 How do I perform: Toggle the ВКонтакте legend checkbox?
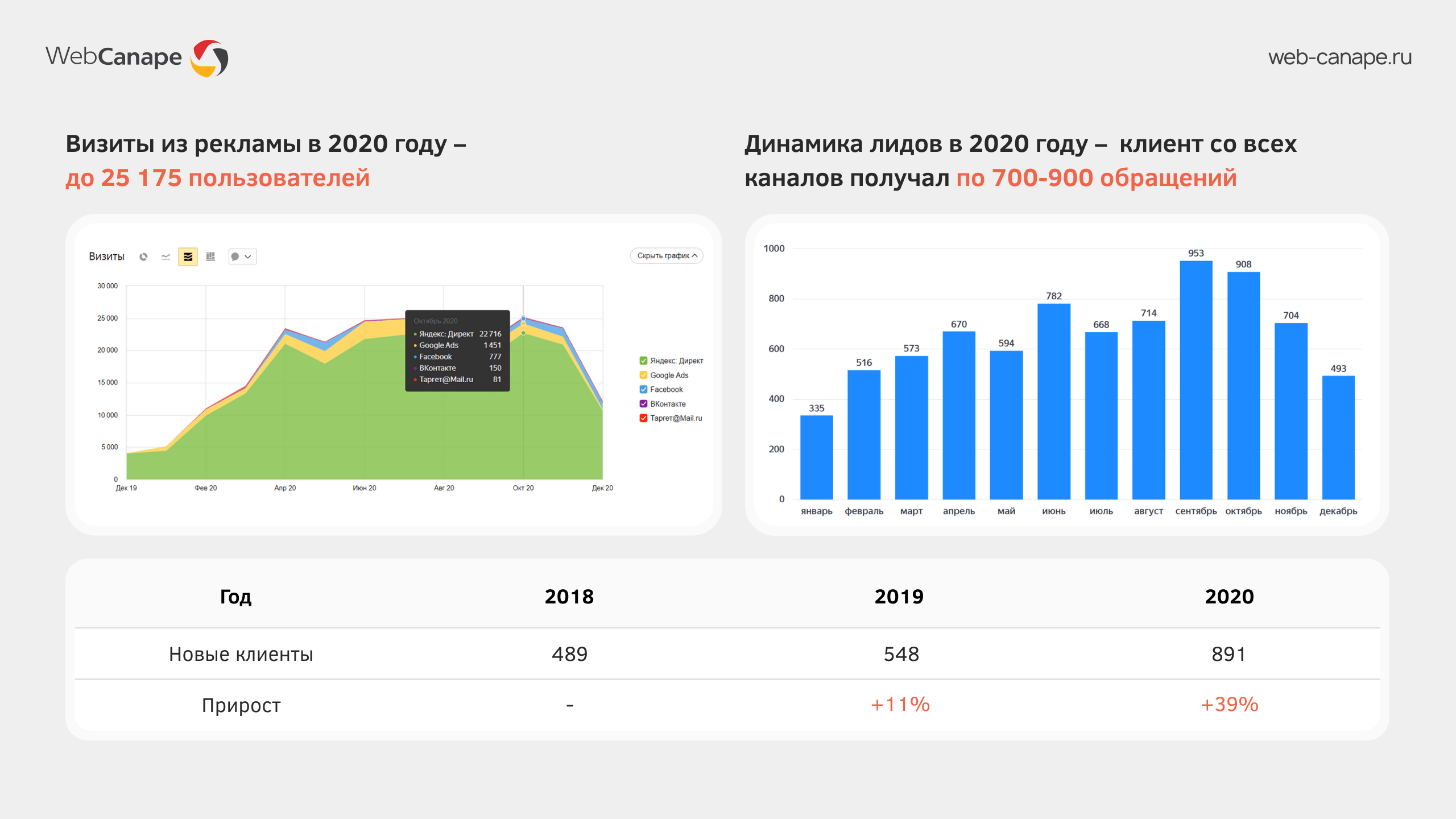point(643,404)
